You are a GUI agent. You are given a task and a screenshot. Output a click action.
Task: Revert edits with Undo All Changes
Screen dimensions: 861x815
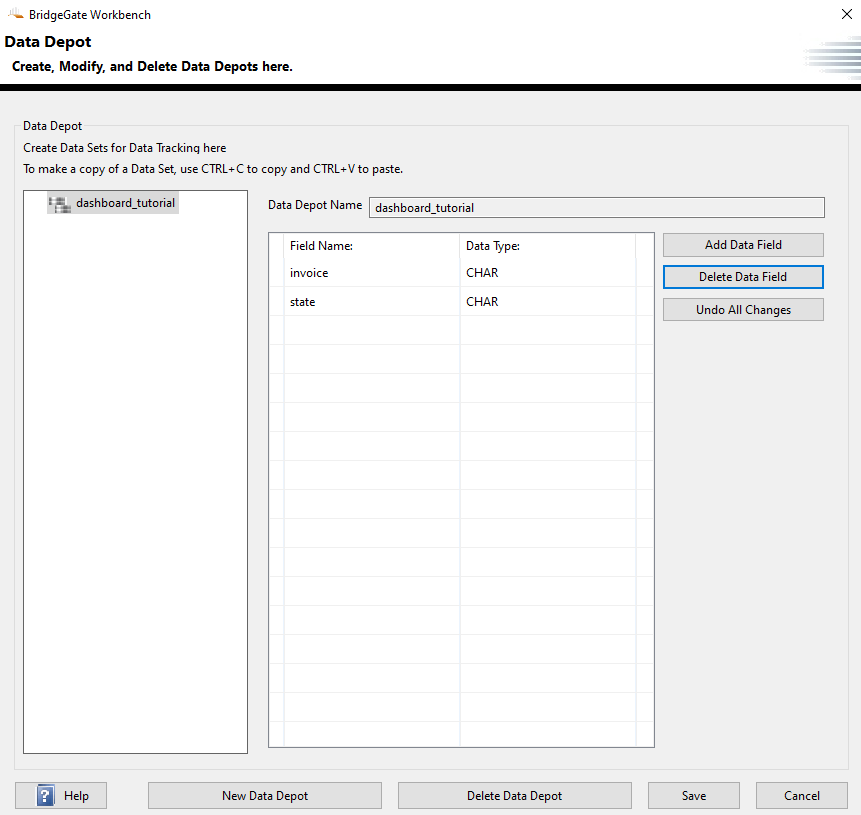[743, 310]
